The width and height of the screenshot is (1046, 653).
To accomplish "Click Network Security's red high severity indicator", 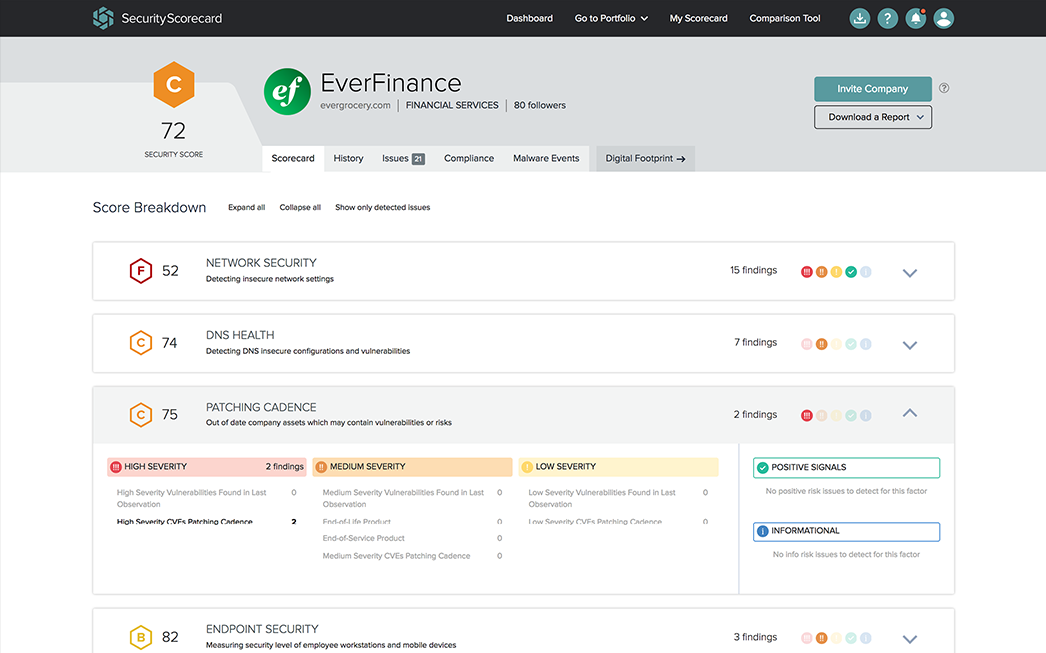I will click(807, 271).
